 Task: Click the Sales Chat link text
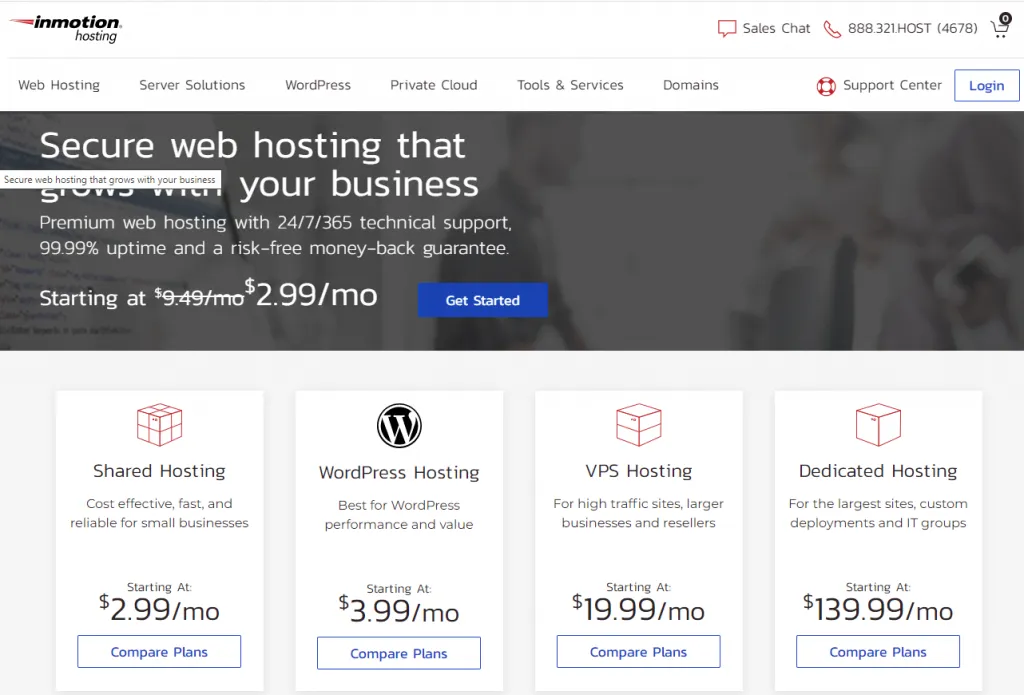tap(776, 29)
